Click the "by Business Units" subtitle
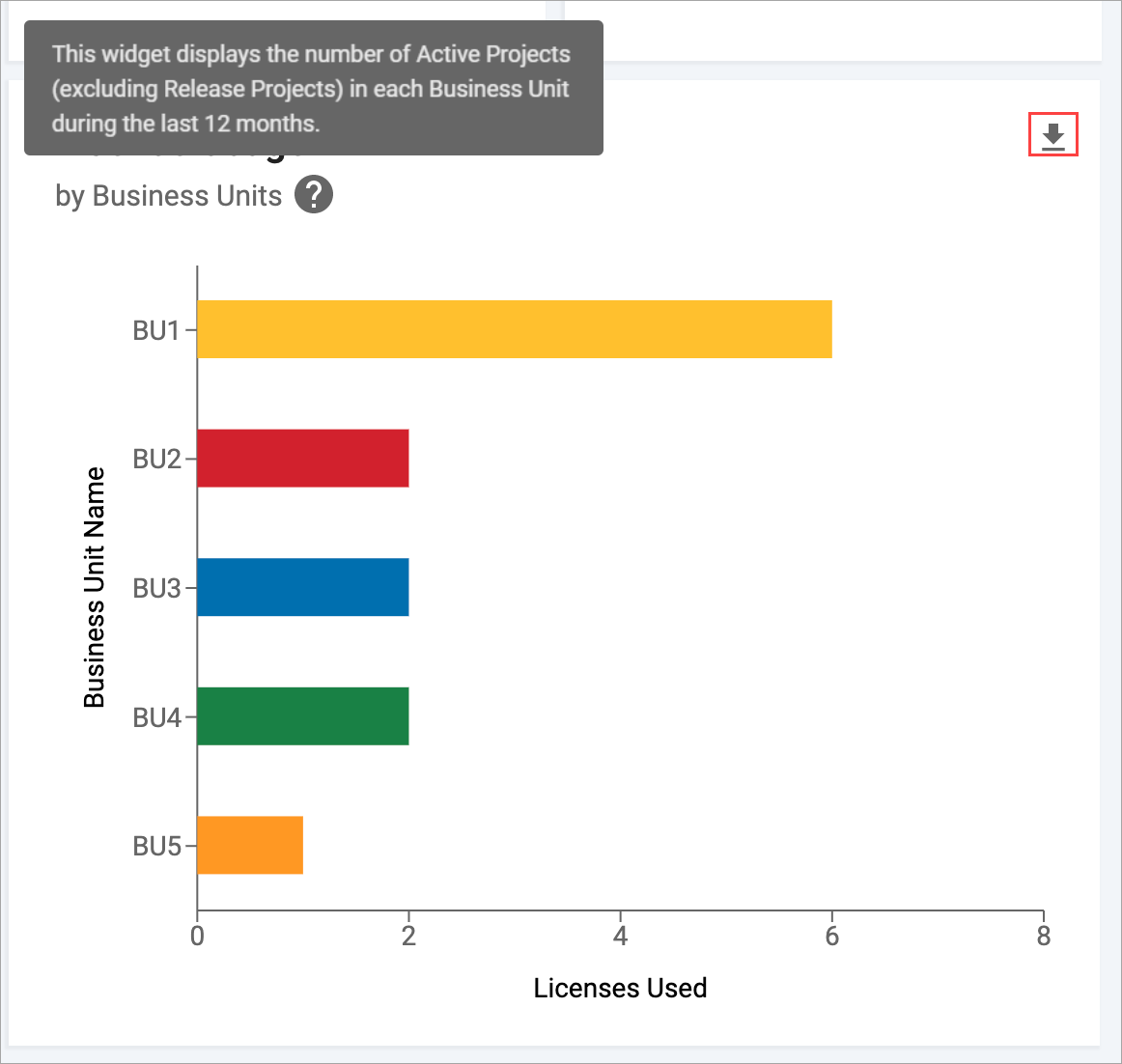Screen dimensions: 1122x1064 pos(169,196)
